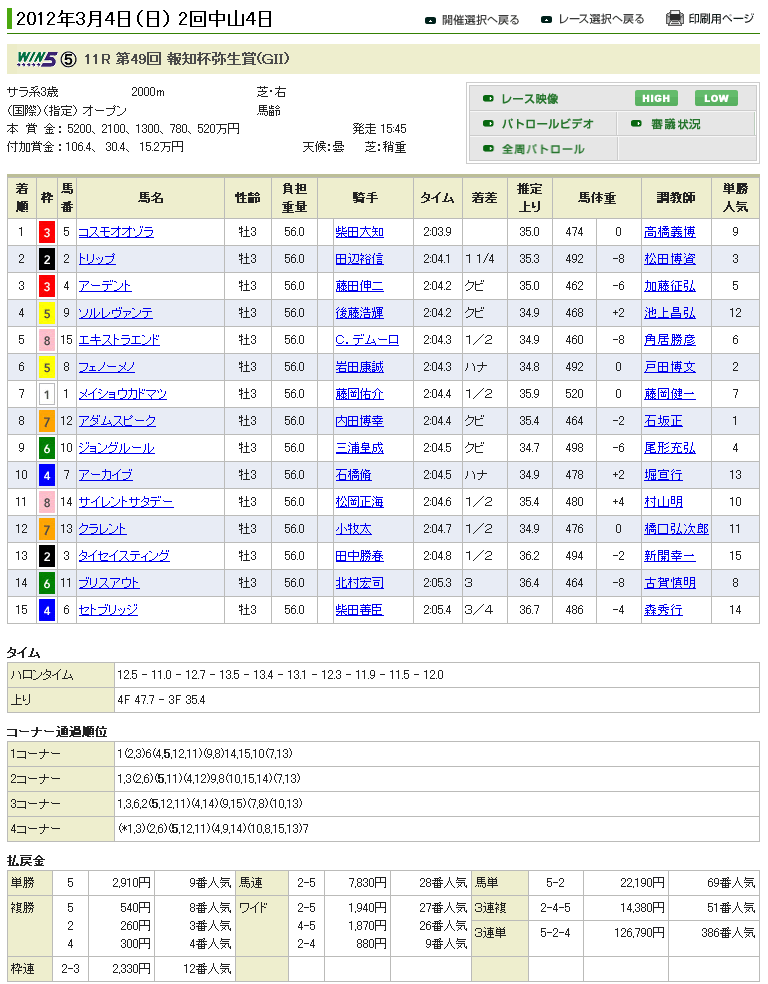Click the printer icon for print page
768x984 pixels.
[675, 18]
